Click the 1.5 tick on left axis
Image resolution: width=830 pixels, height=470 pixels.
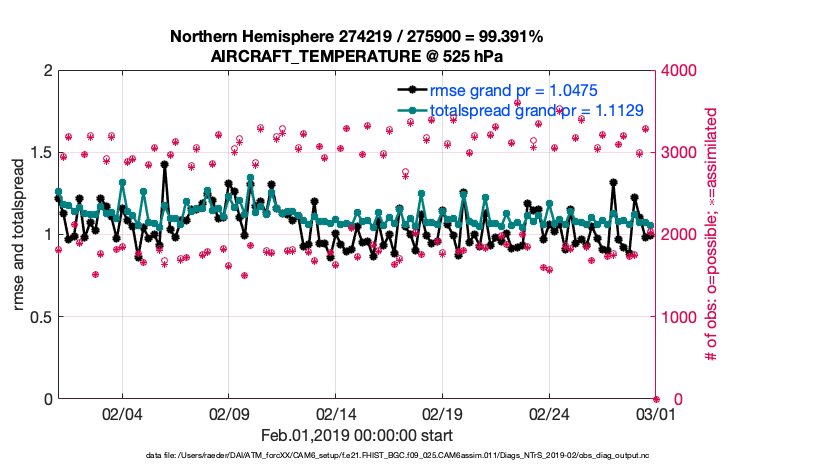[40, 153]
